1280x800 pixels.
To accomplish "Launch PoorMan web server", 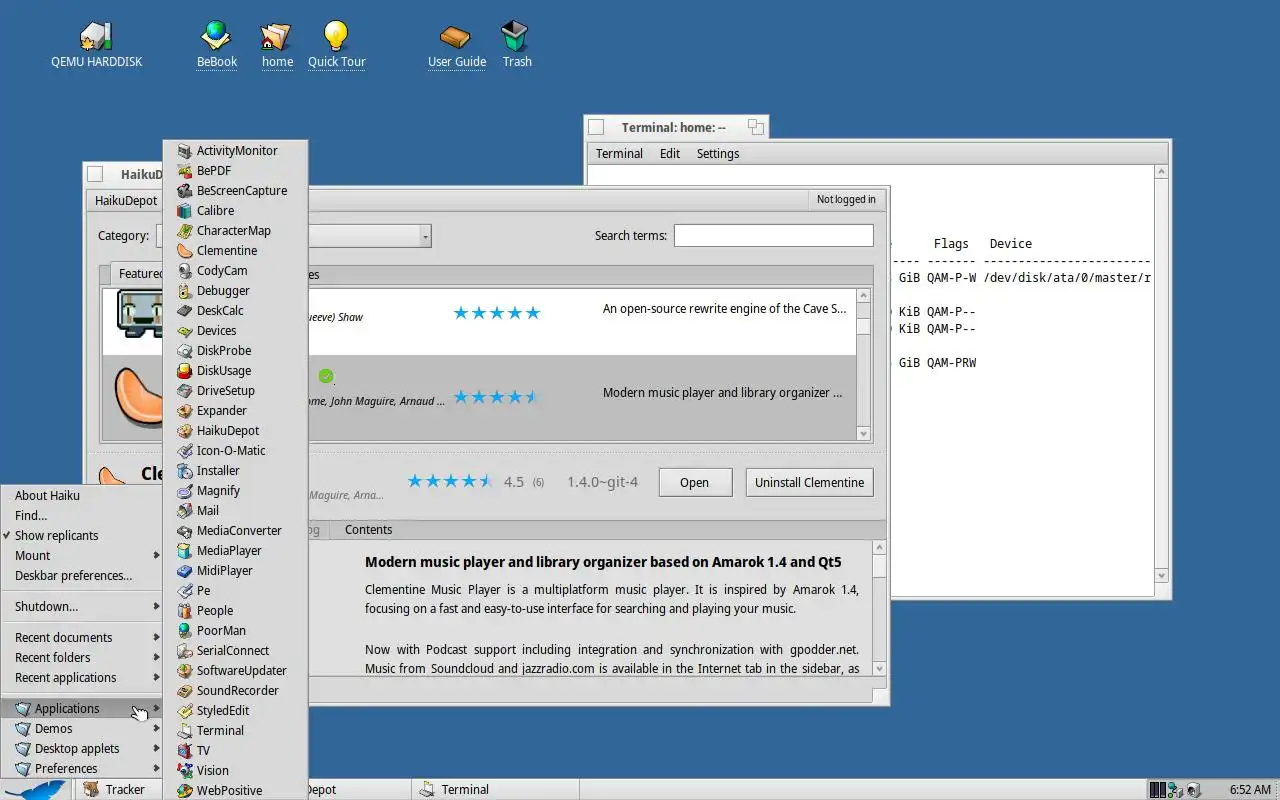I will pos(235,630).
